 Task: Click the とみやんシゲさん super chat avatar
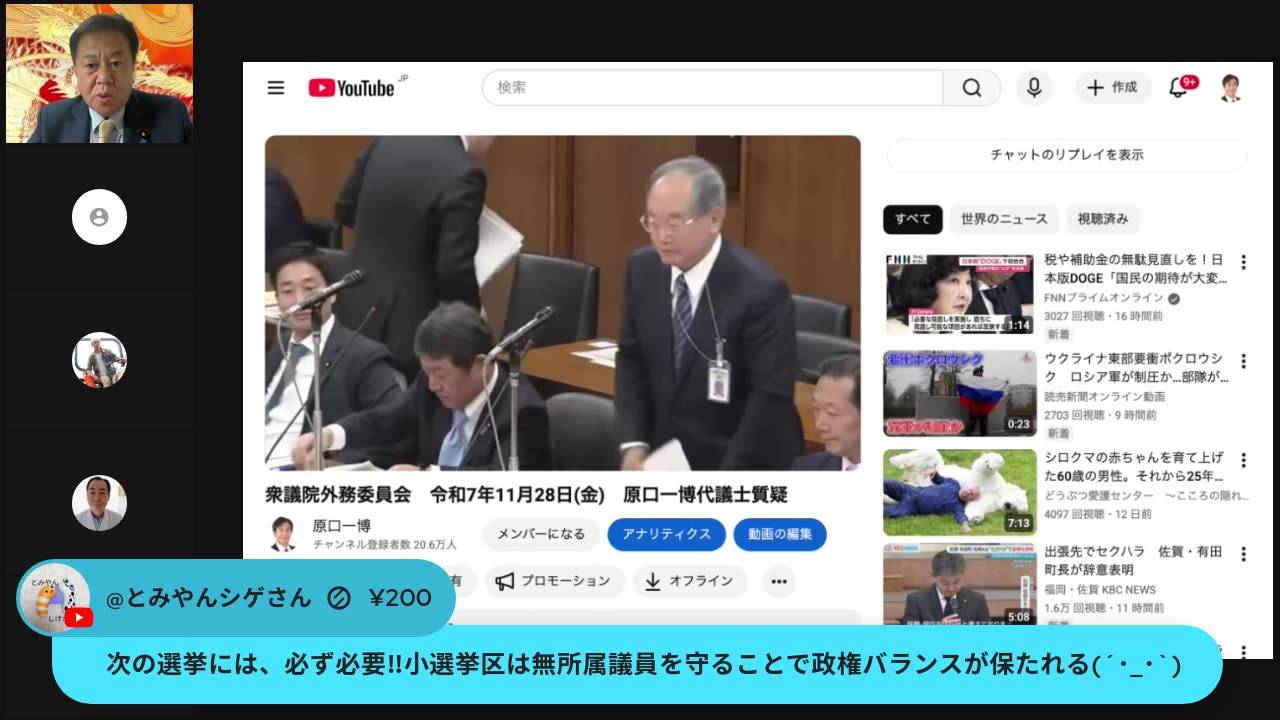click(54, 599)
